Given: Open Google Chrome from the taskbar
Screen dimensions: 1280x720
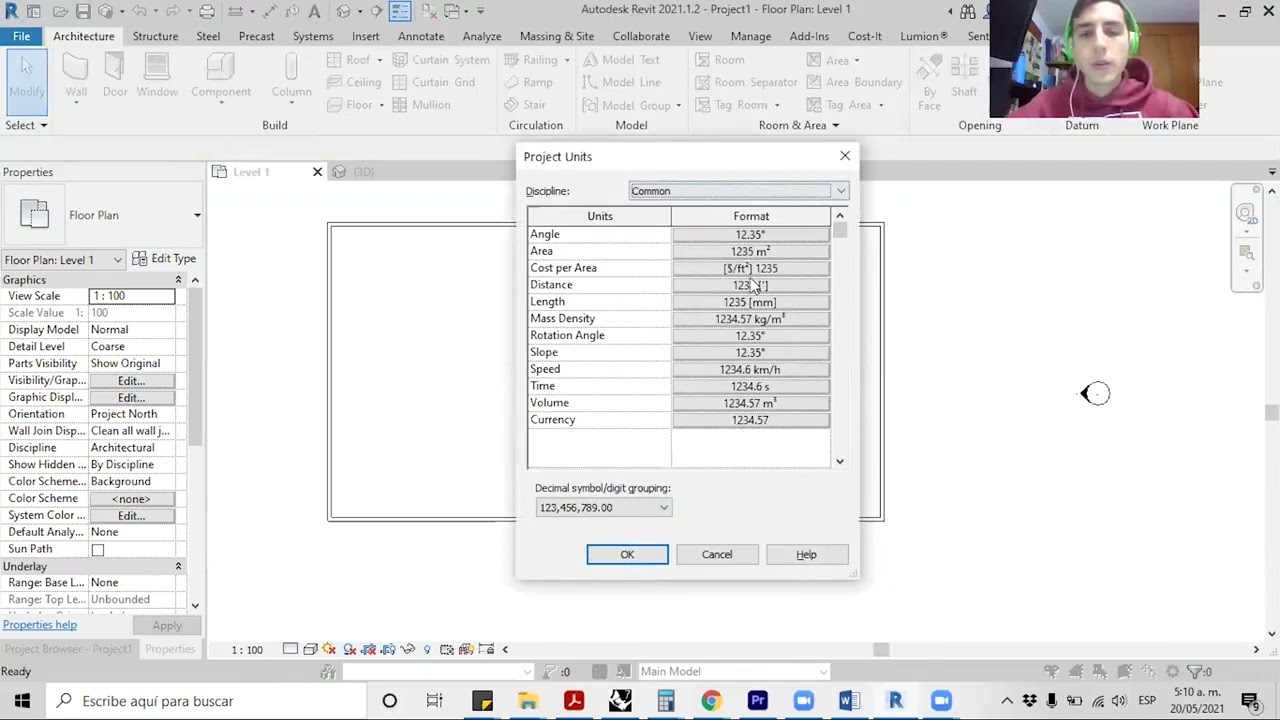Looking at the screenshot, I should tap(711, 701).
